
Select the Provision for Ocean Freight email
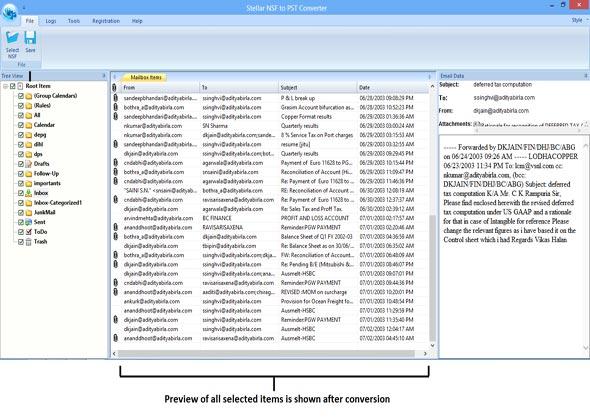point(270,301)
